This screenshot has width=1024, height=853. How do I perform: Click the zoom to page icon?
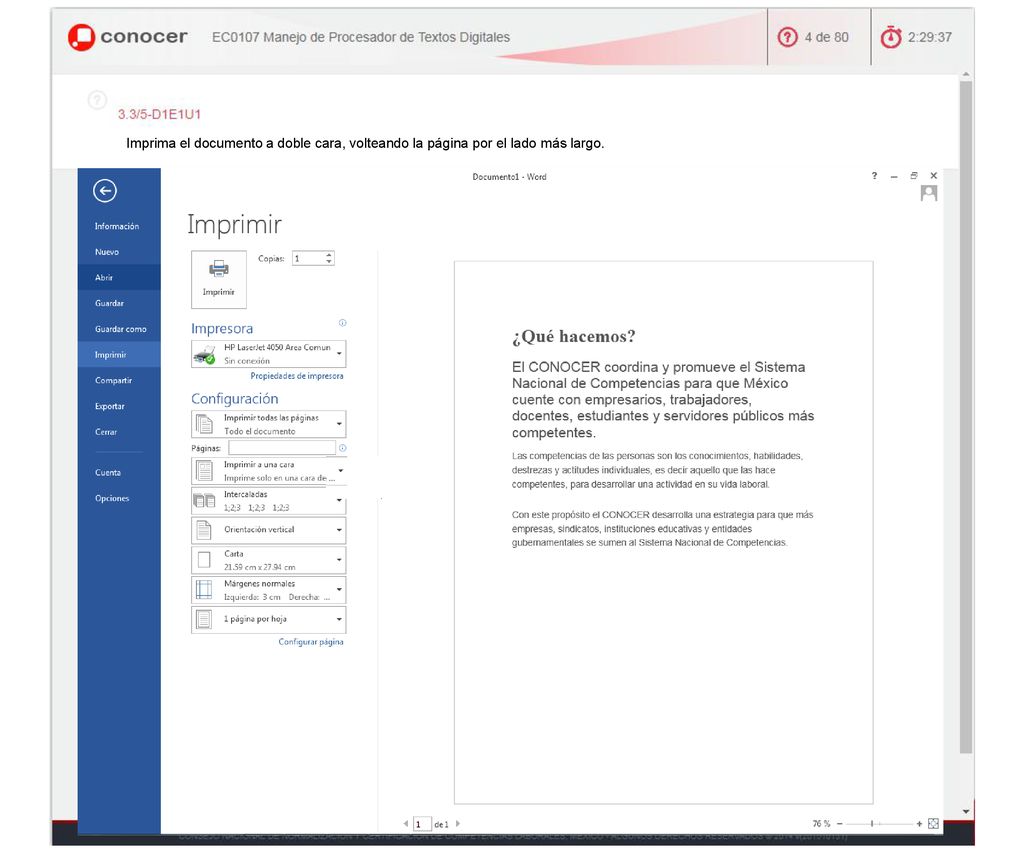(x=933, y=824)
